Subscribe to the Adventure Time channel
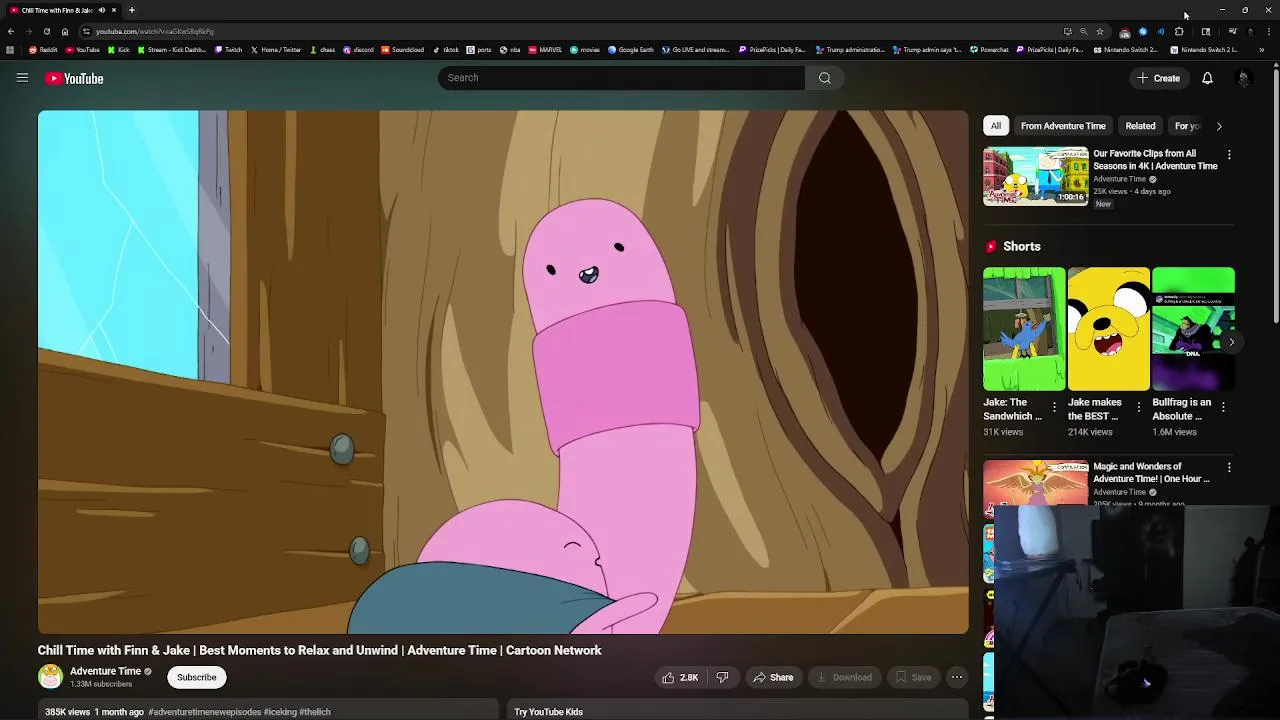 coord(197,677)
